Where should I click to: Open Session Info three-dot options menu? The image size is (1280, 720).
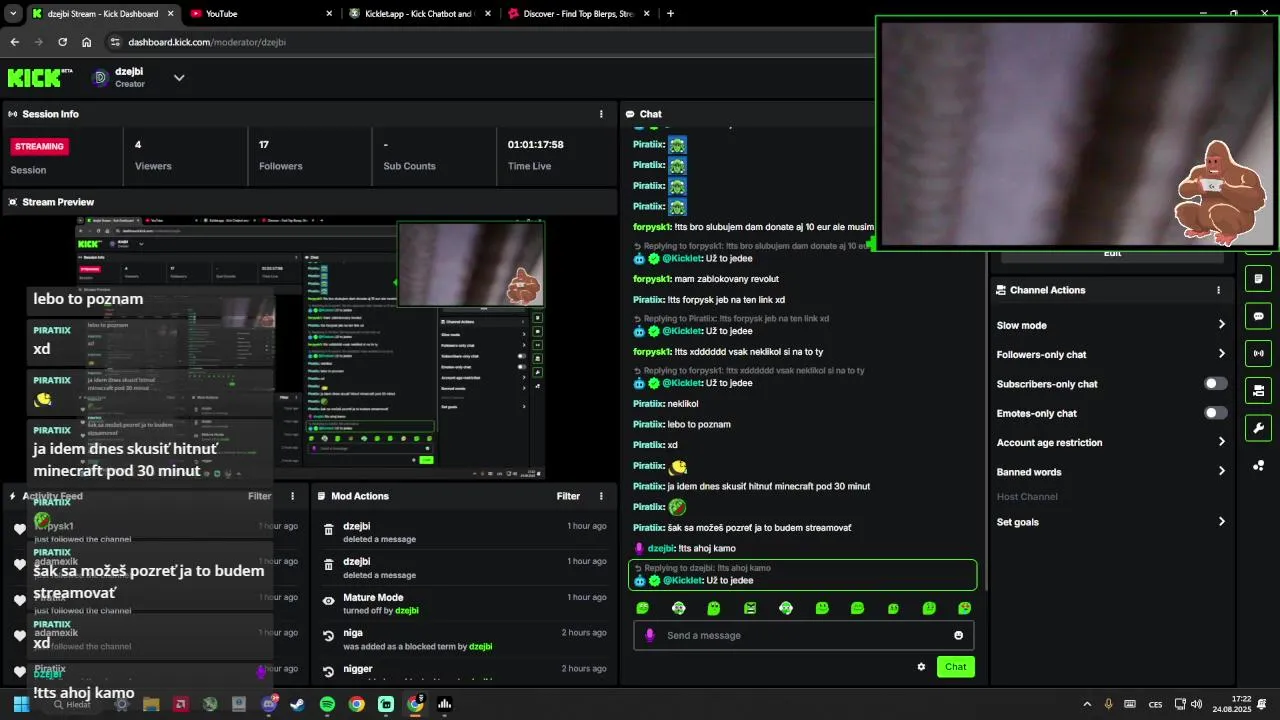click(601, 114)
